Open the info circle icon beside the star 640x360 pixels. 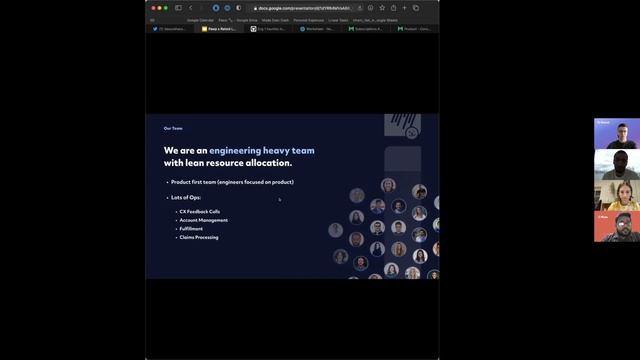[370, 8]
